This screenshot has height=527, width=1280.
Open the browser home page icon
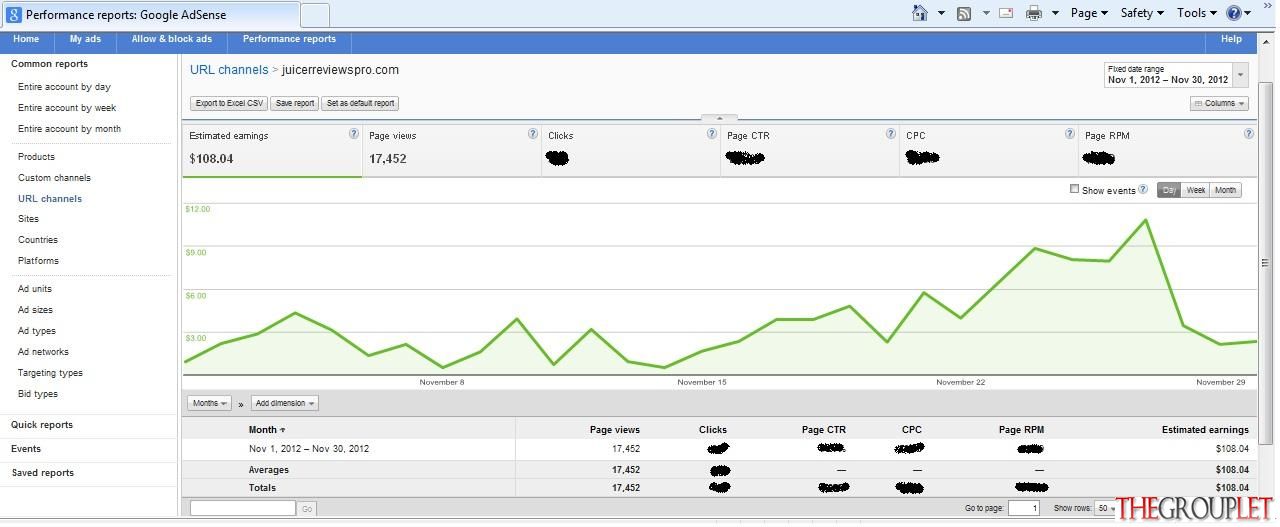coord(920,13)
